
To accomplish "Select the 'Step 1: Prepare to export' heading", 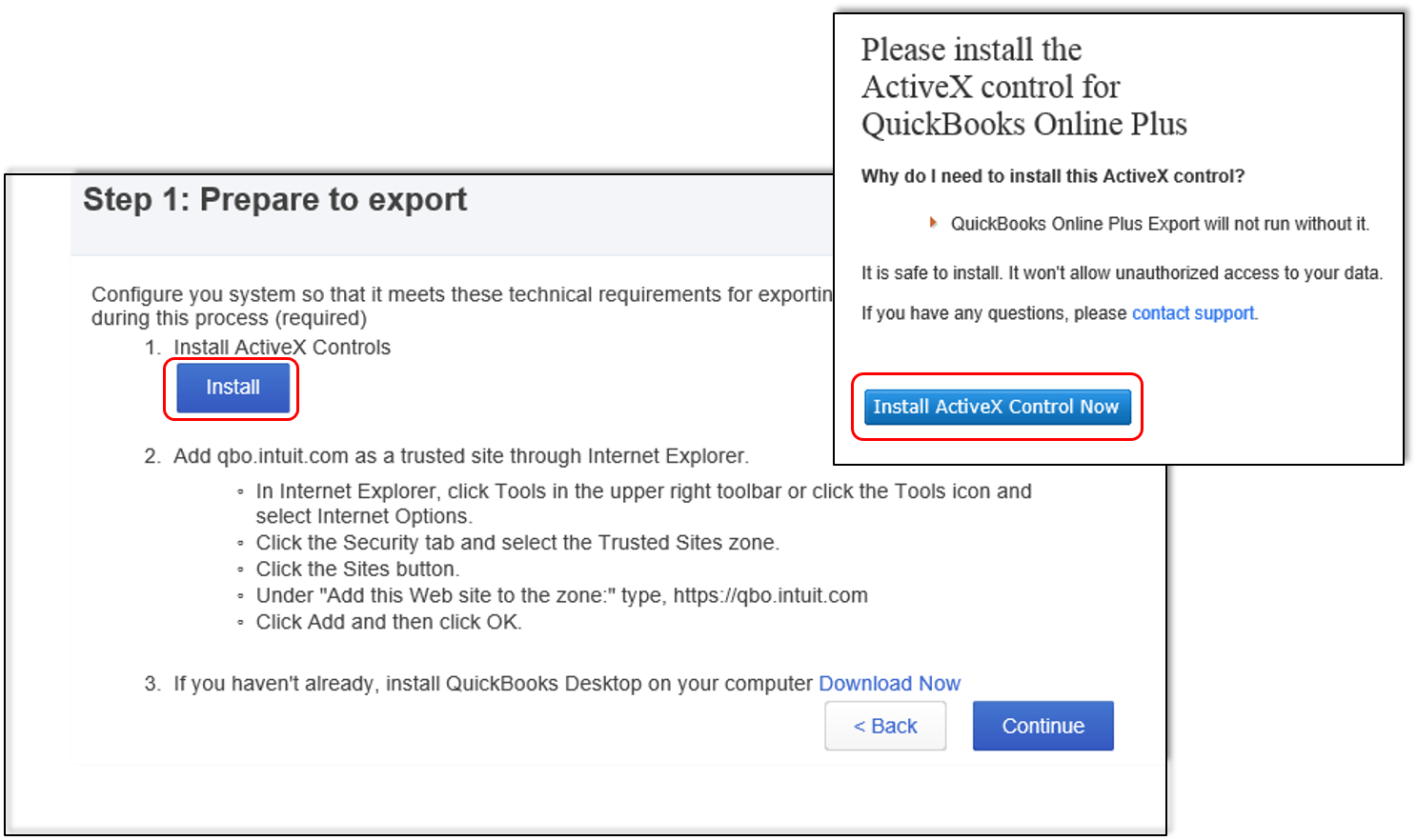I will pyautogui.click(x=274, y=200).
